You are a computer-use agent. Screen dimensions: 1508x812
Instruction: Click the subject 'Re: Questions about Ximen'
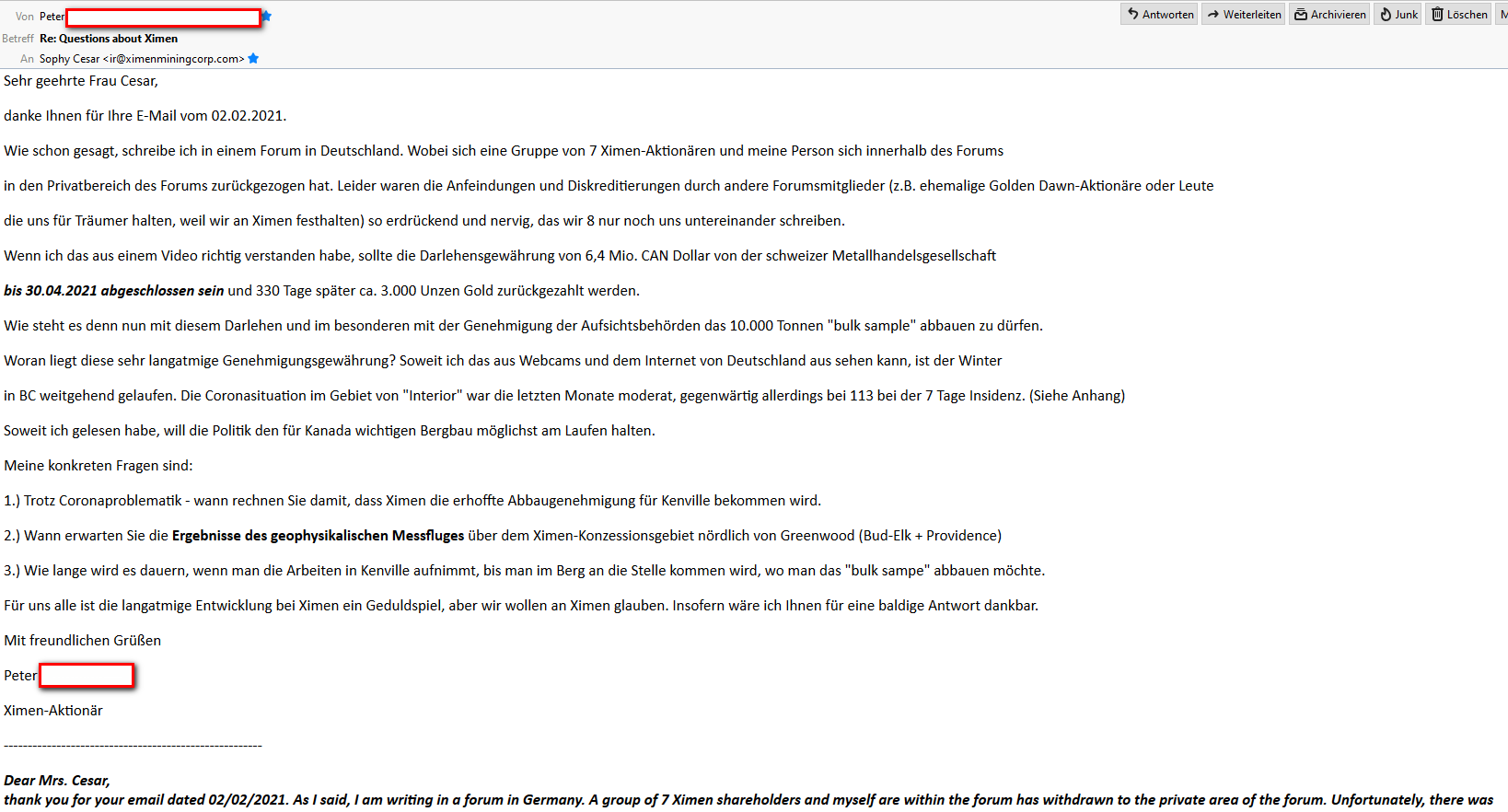[x=109, y=39]
